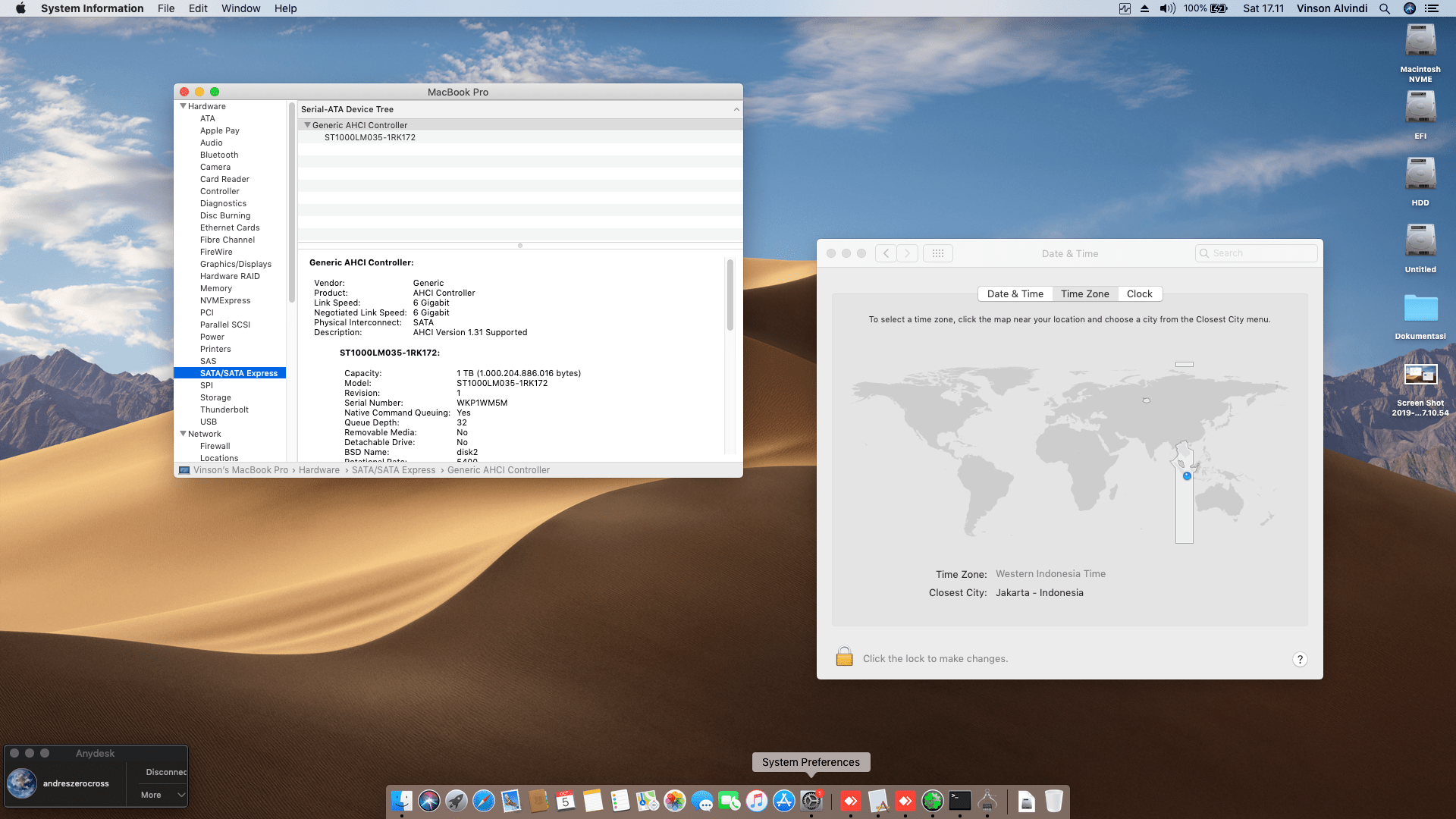Open the Show All grid in Date & Time
The height and width of the screenshot is (819, 1456).
point(938,253)
